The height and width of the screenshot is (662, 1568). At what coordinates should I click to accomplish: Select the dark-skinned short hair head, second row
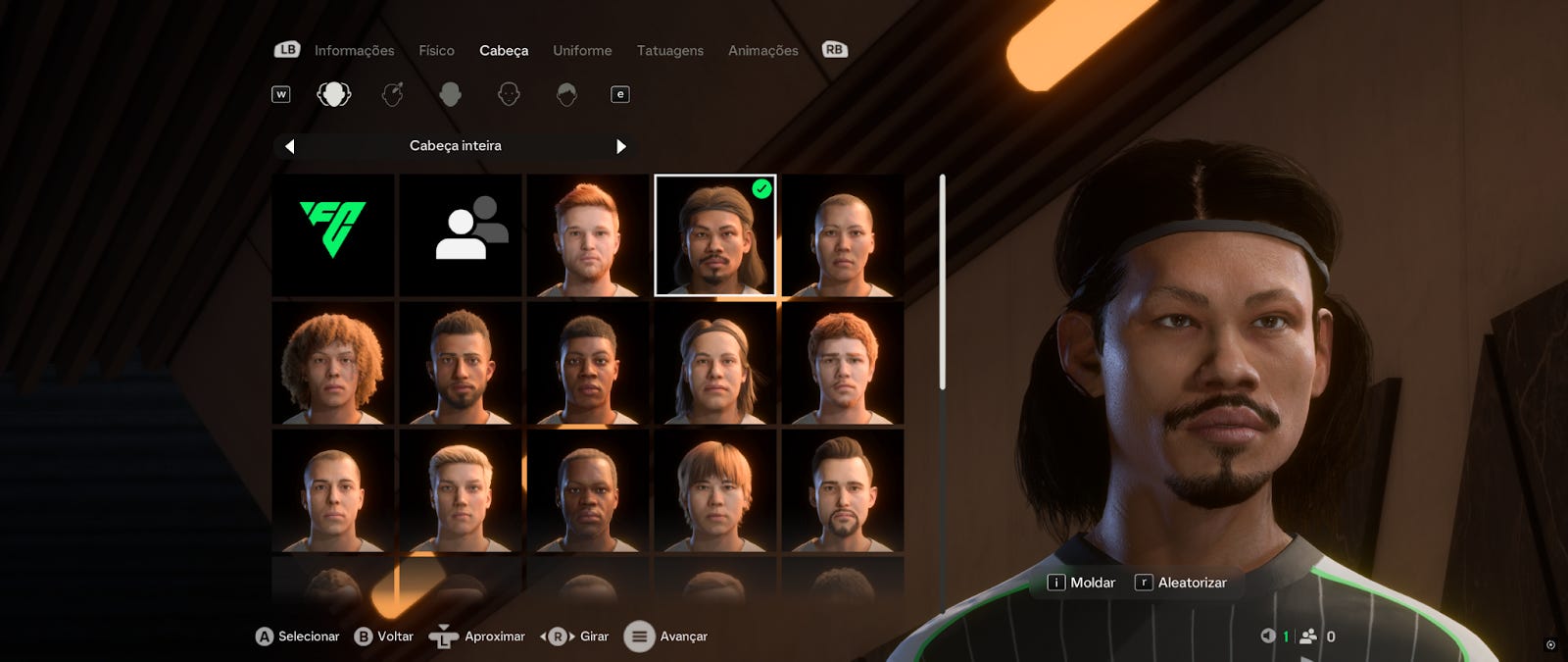588,363
